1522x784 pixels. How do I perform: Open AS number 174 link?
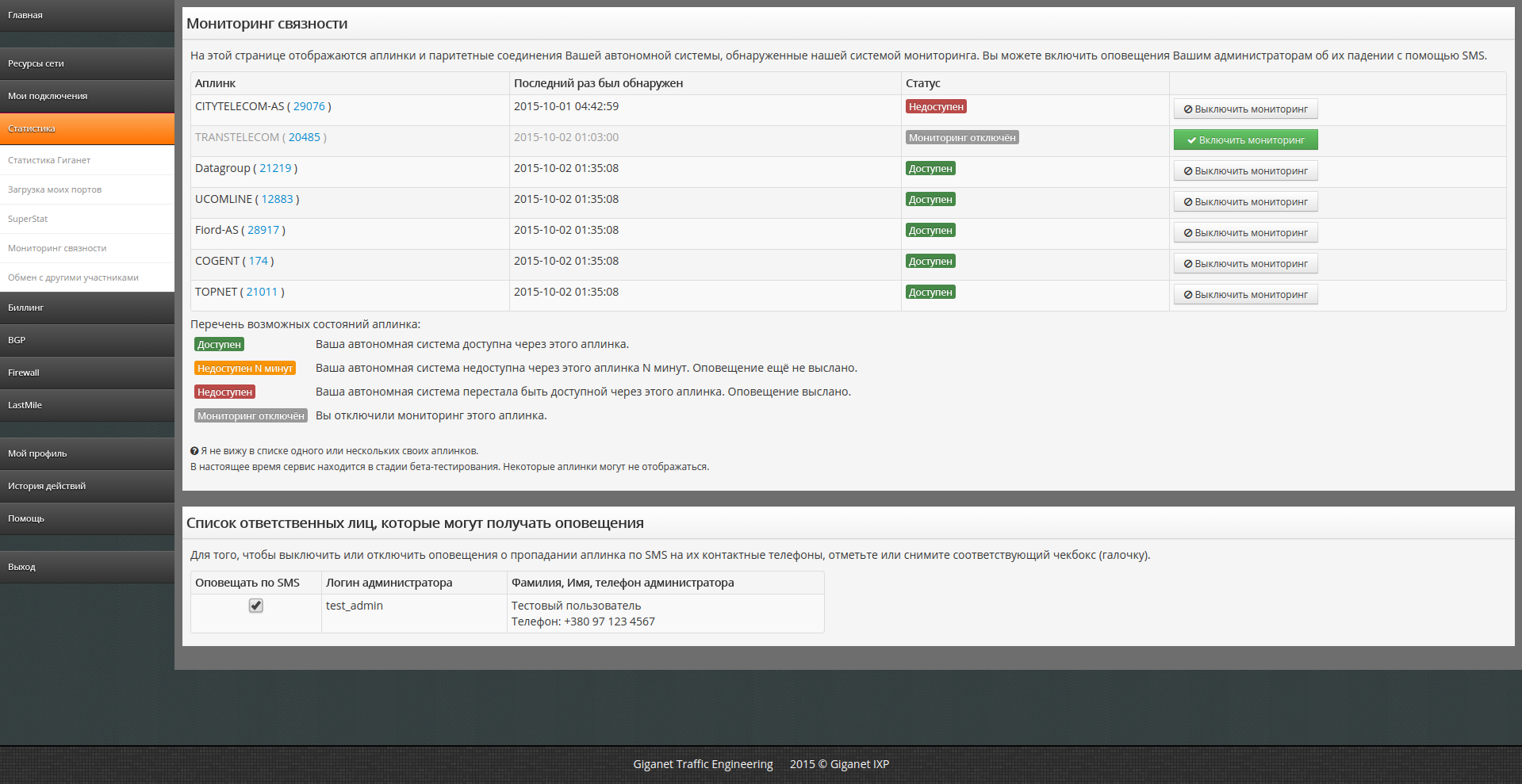coord(259,261)
